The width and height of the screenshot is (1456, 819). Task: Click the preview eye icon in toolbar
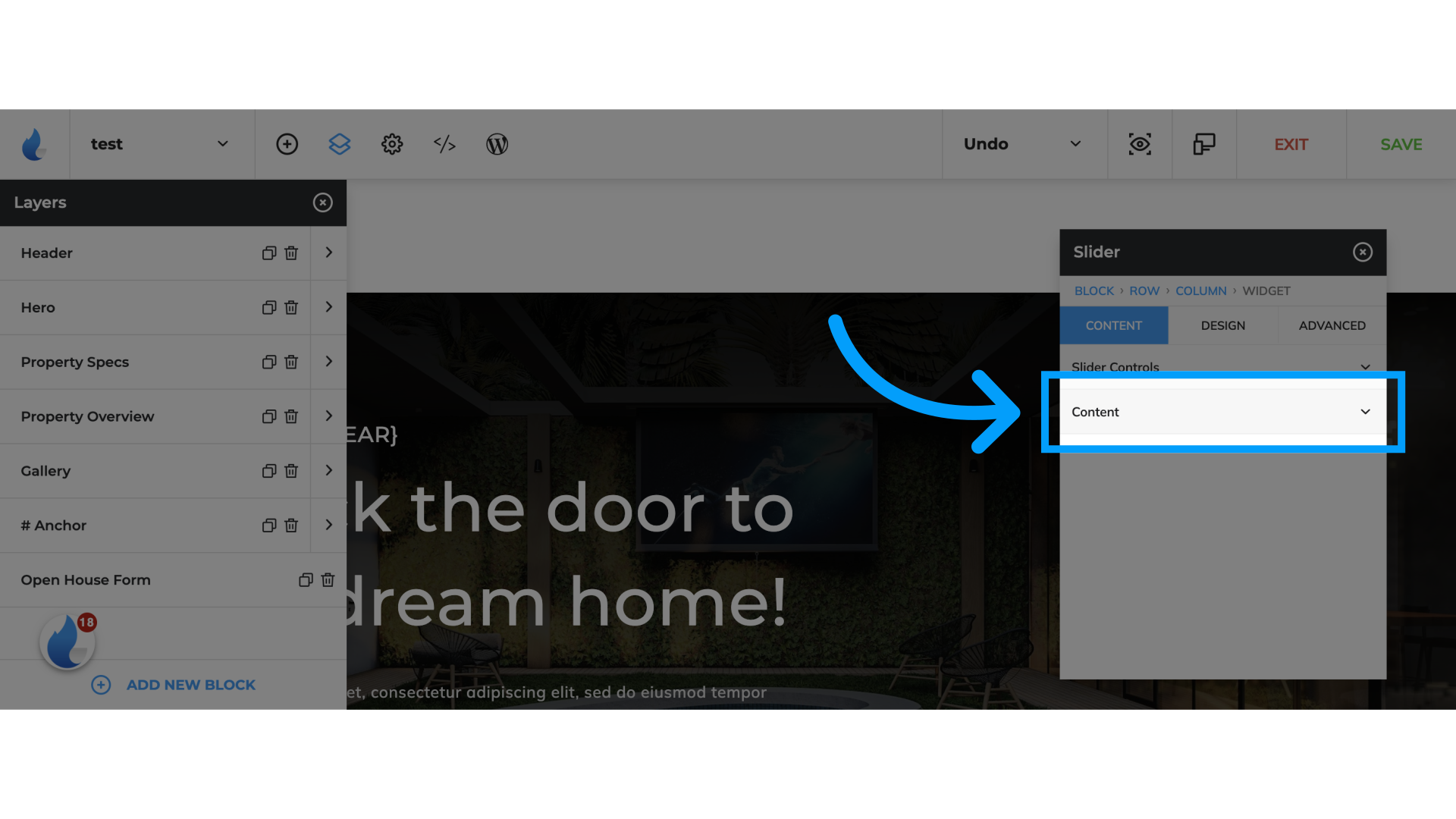pyautogui.click(x=1140, y=144)
